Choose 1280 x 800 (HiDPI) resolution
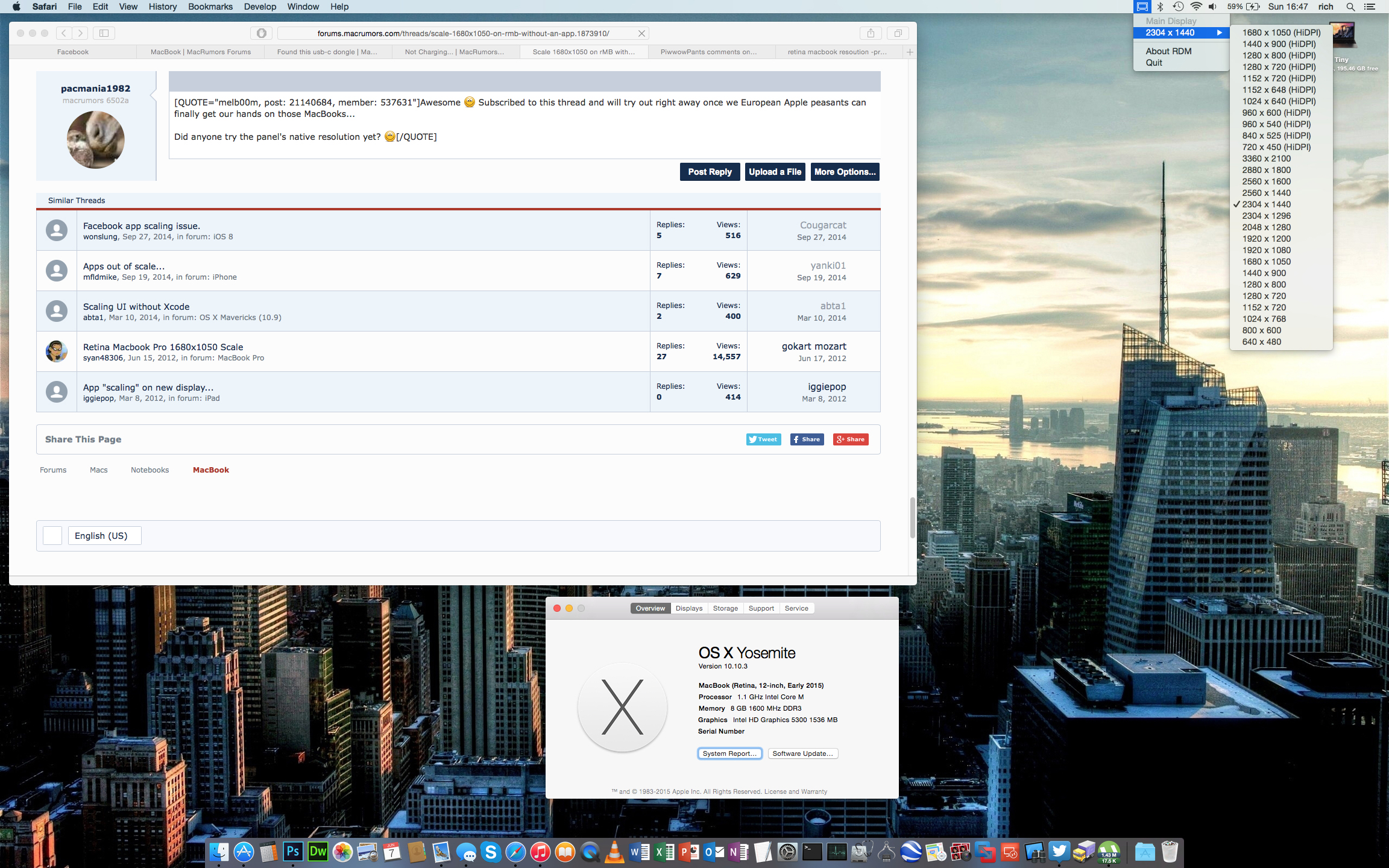Image resolution: width=1389 pixels, height=868 pixels. pos(1281,55)
